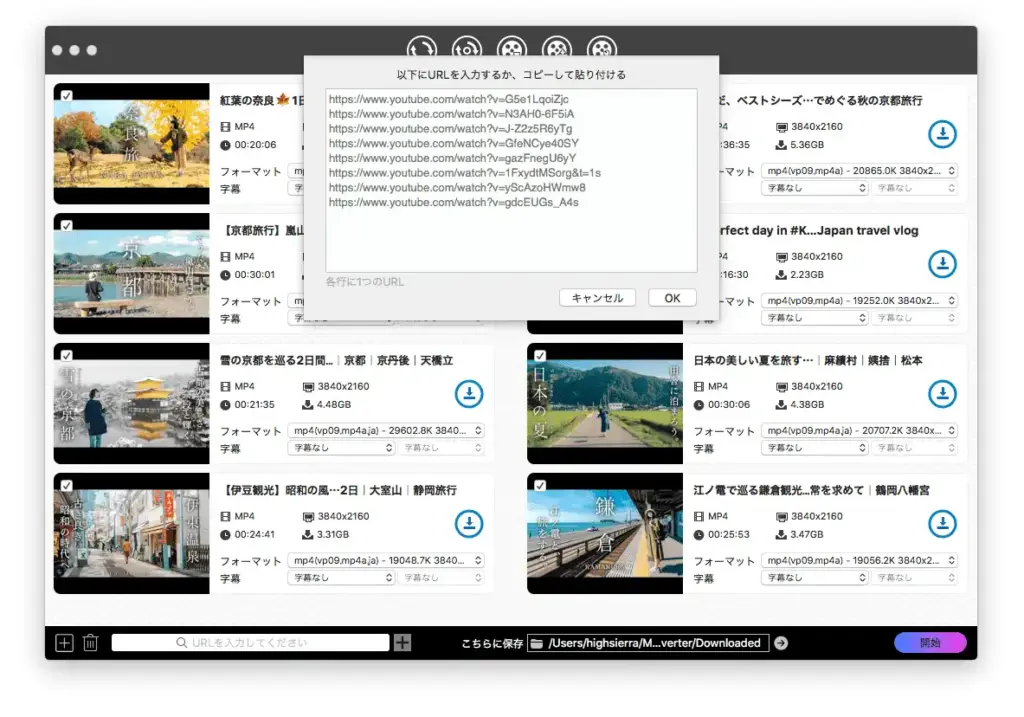The width and height of the screenshot is (1024, 717).
Task: Click the blue download icon on the 江ノ電 鎌倉 video
Action: pyautogui.click(x=942, y=523)
